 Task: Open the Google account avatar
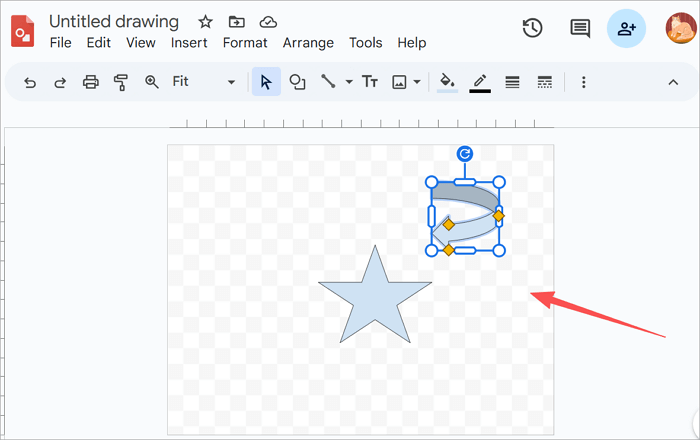click(x=681, y=28)
